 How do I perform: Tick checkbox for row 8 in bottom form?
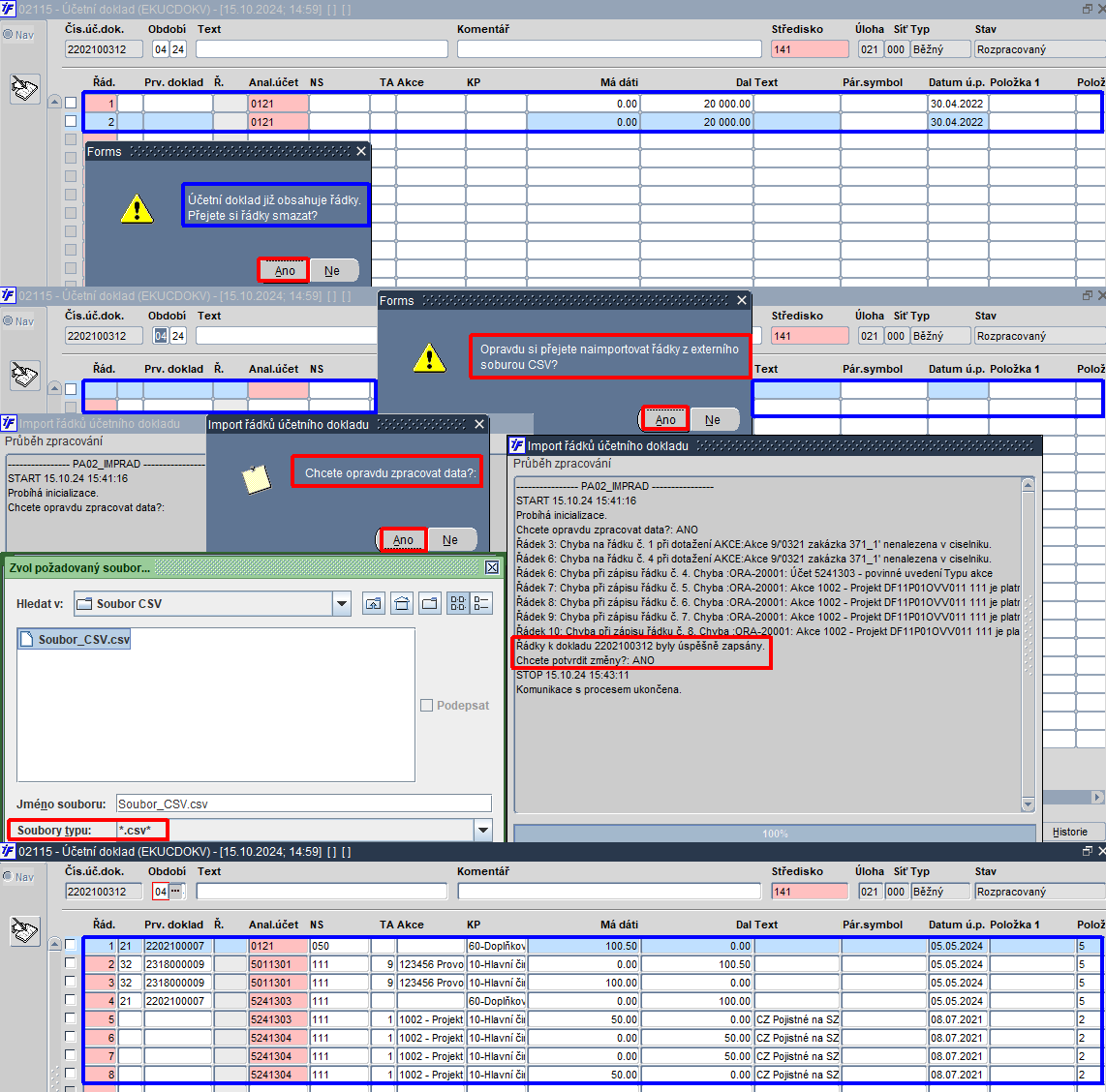(x=71, y=1073)
